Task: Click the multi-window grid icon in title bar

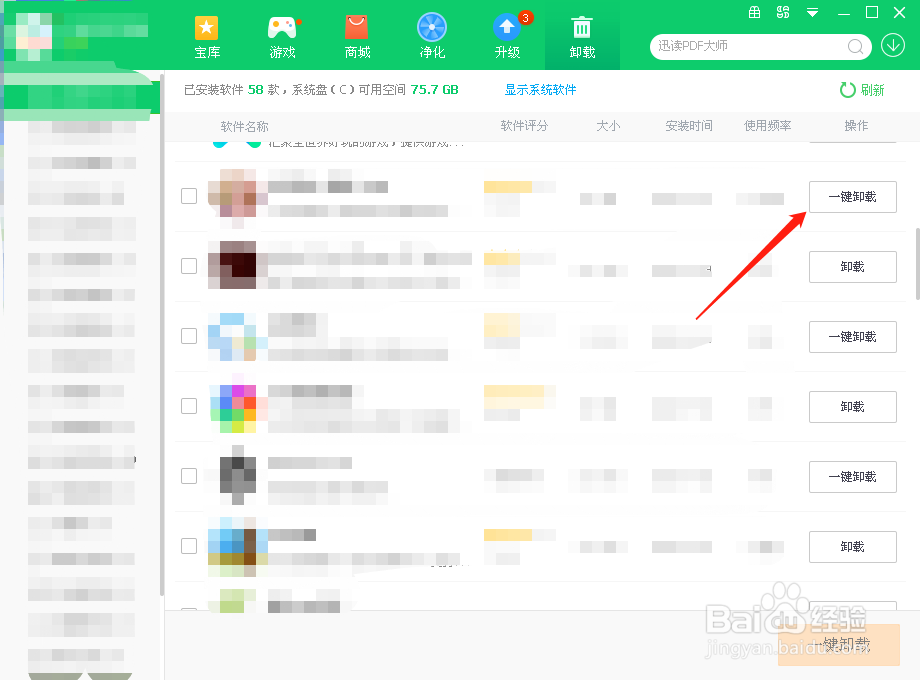Action: tap(783, 14)
